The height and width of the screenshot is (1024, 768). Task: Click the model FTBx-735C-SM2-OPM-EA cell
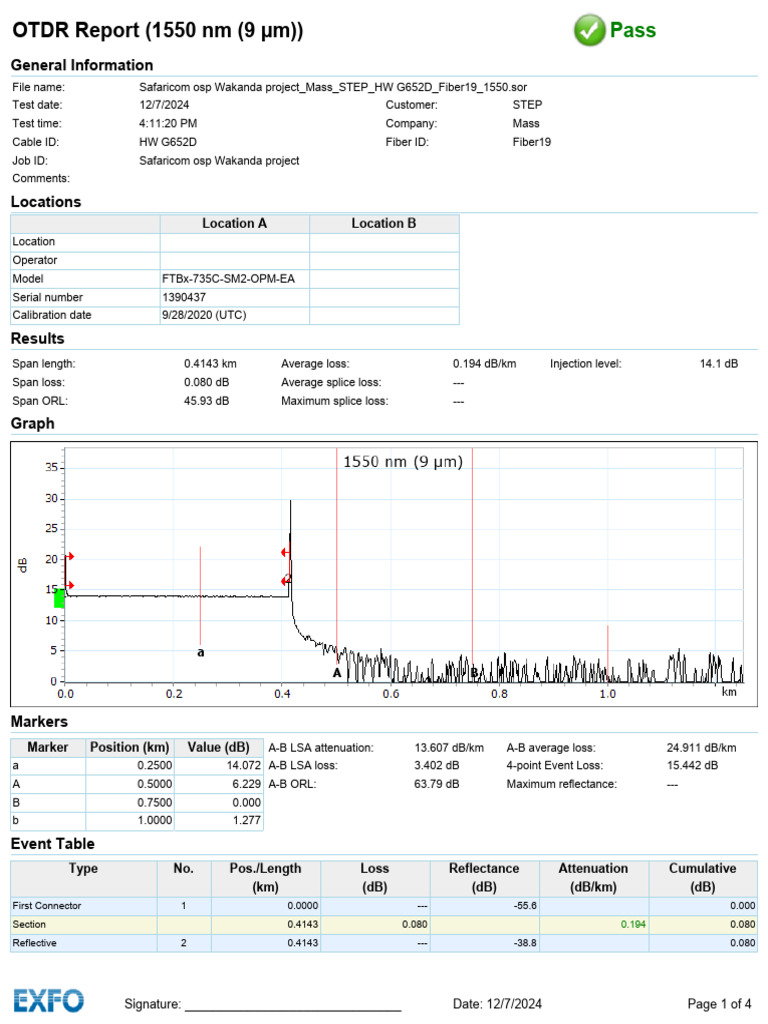coord(234,279)
